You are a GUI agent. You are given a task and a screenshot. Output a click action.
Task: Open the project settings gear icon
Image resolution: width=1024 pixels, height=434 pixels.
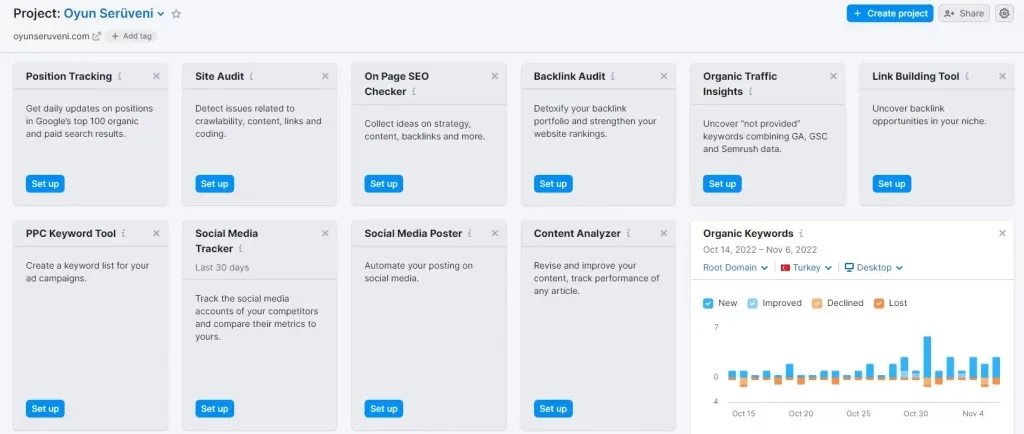[x=1004, y=14]
